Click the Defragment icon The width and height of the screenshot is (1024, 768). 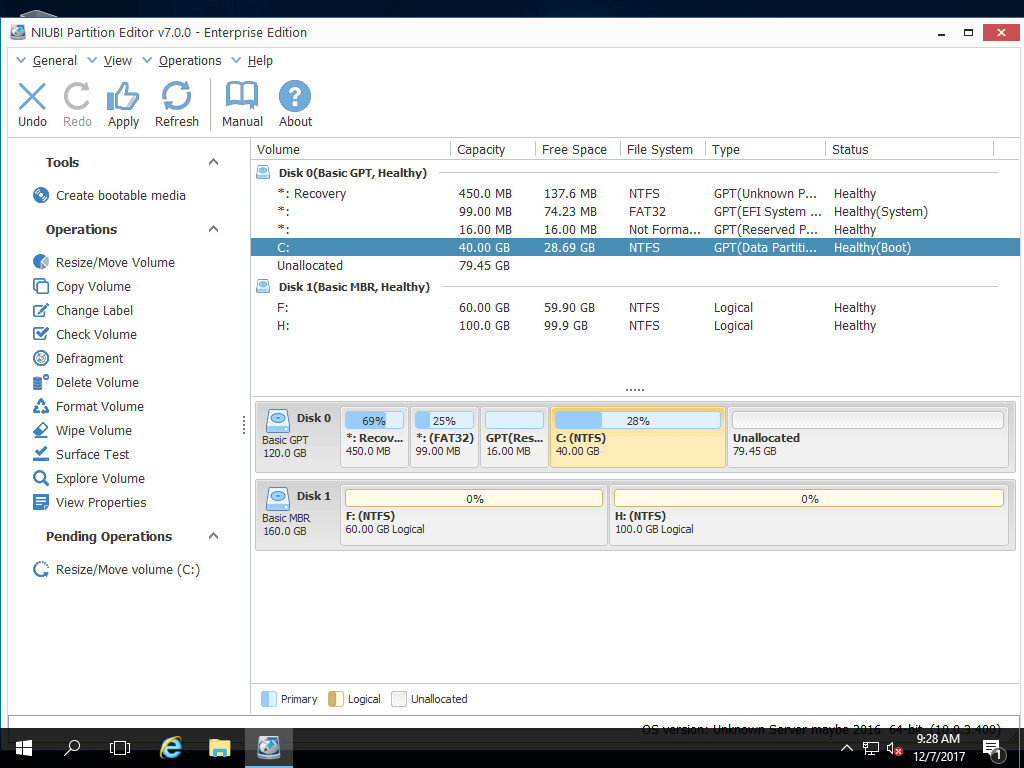point(40,358)
